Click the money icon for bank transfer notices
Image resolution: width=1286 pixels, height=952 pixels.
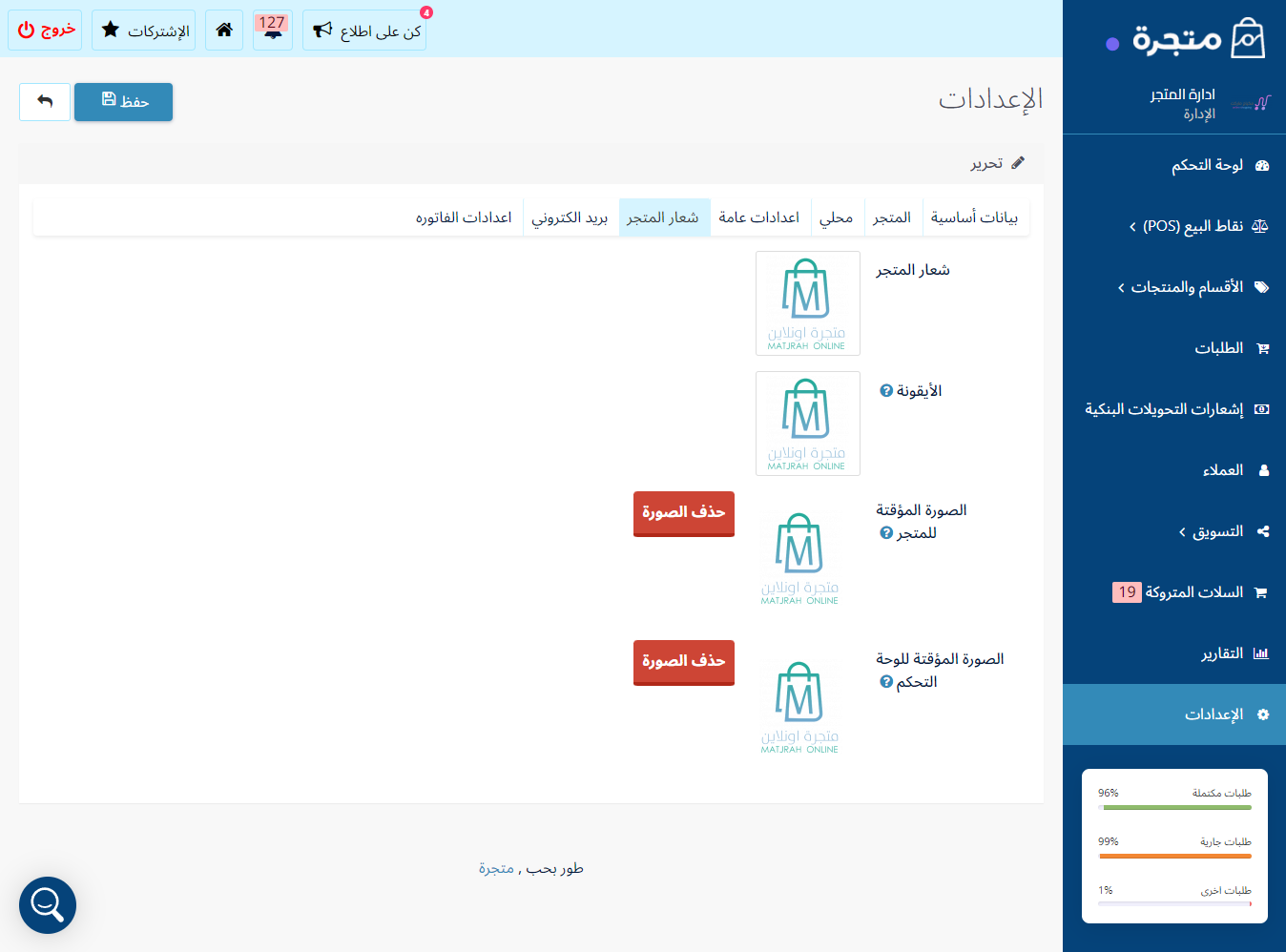pyautogui.click(x=1262, y=409)
